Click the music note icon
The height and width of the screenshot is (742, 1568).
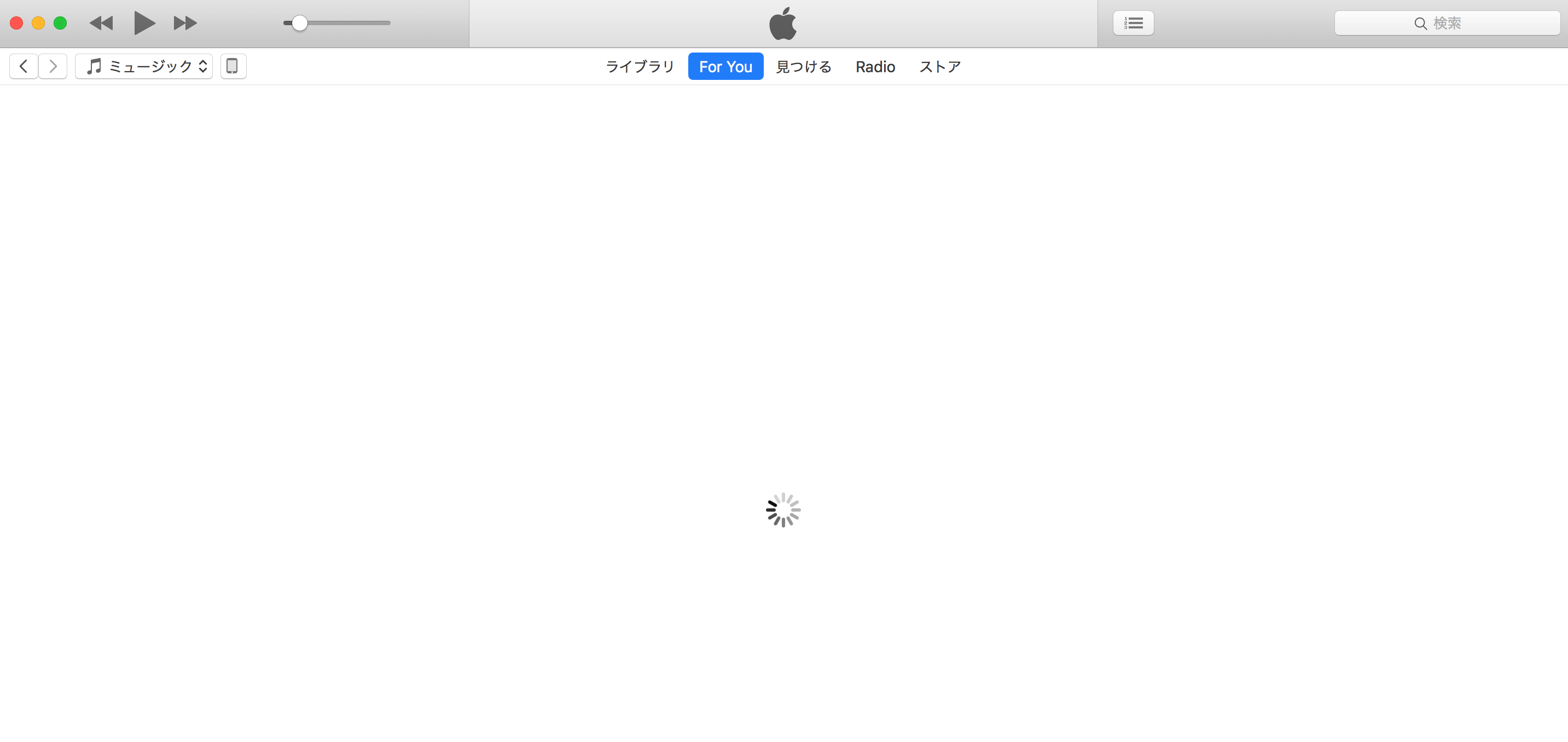tap(94, 66)
